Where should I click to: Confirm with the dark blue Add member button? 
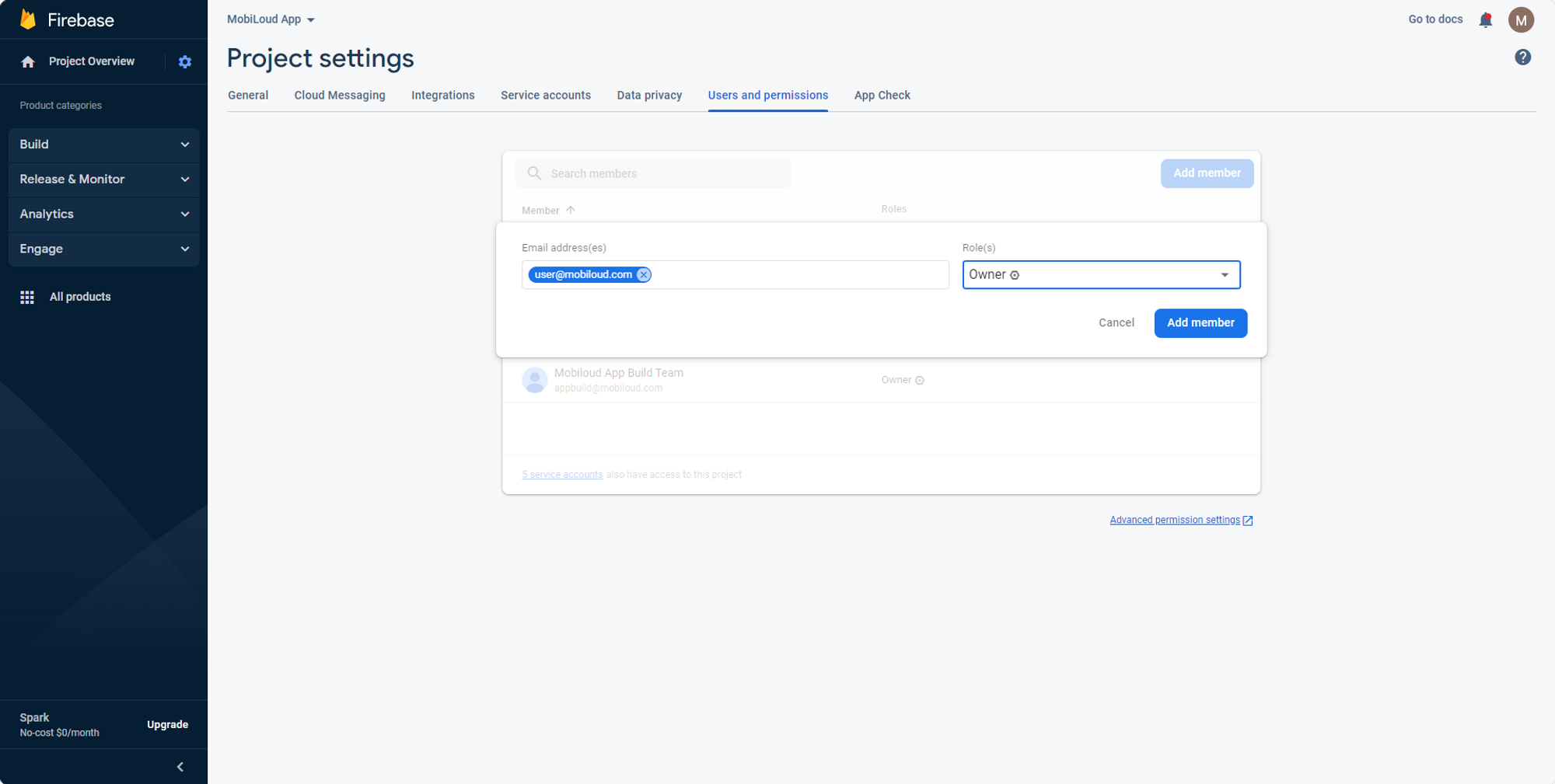[1200, 323]
